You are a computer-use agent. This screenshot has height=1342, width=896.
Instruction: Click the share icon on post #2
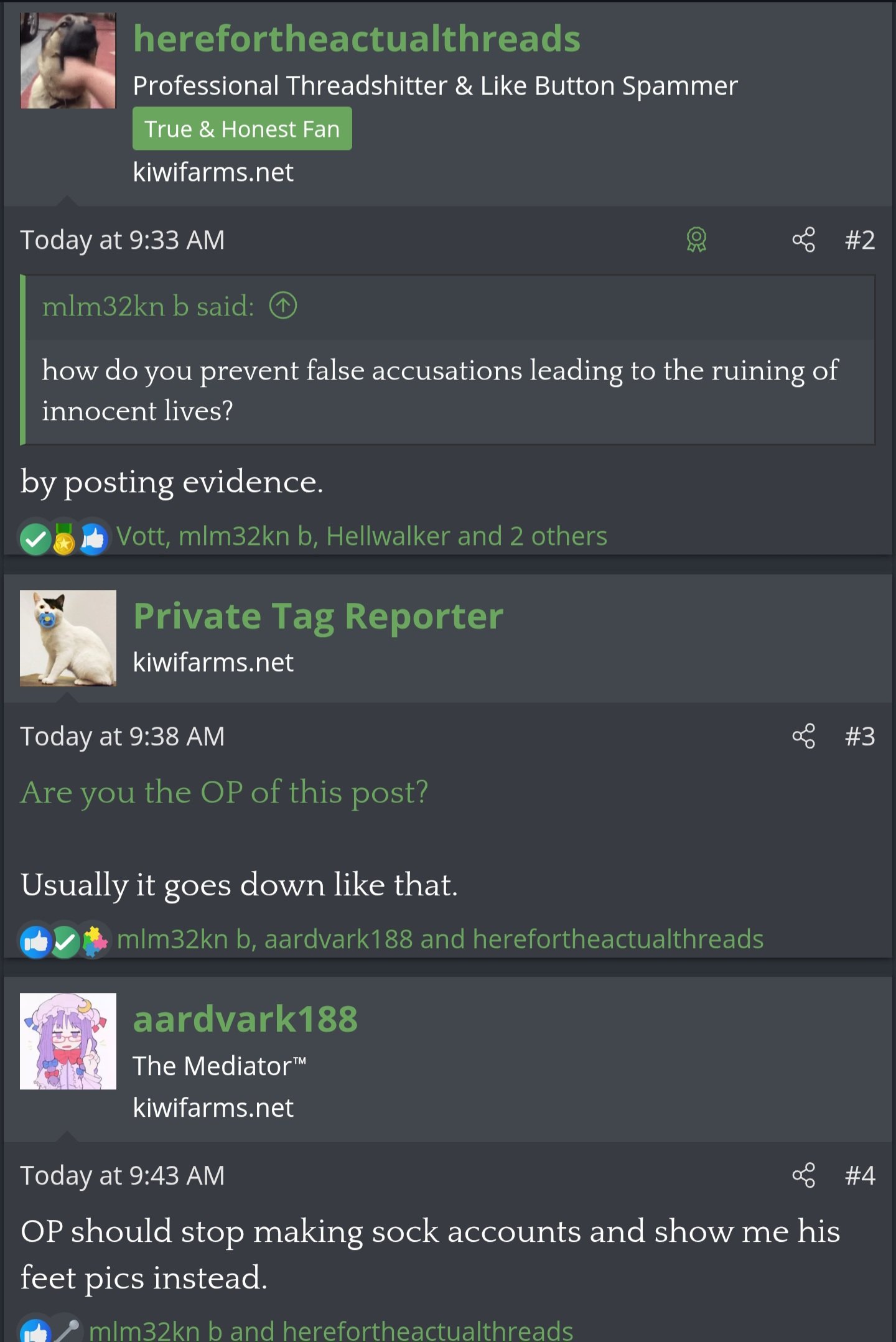point(803,240)
